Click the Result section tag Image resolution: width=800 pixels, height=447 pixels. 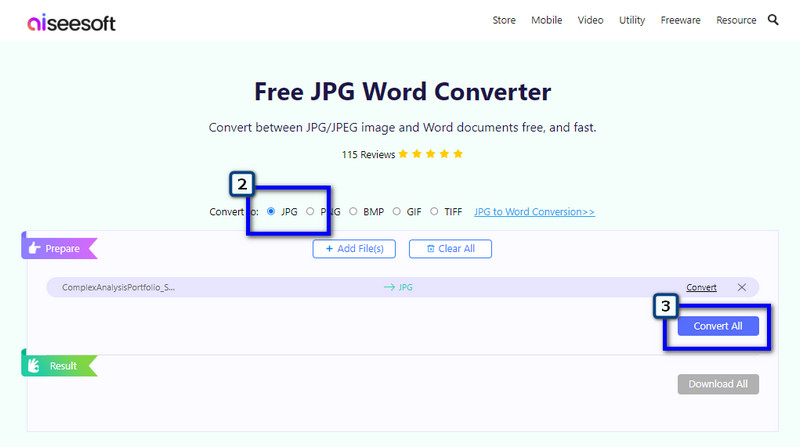pos(59,365)
